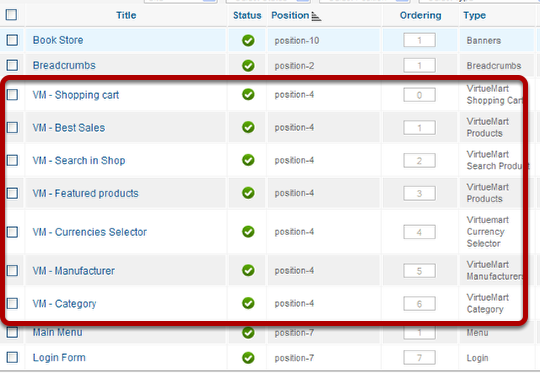Tick the VM - Featured products checkbox

pos(12,193)
